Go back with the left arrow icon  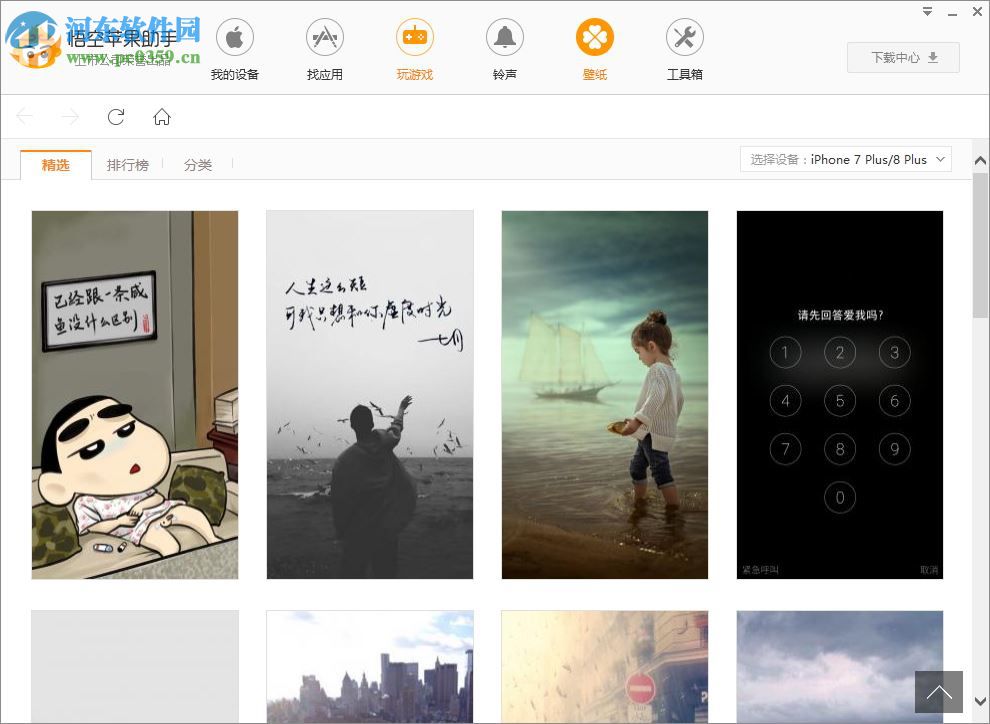[25, 116]
